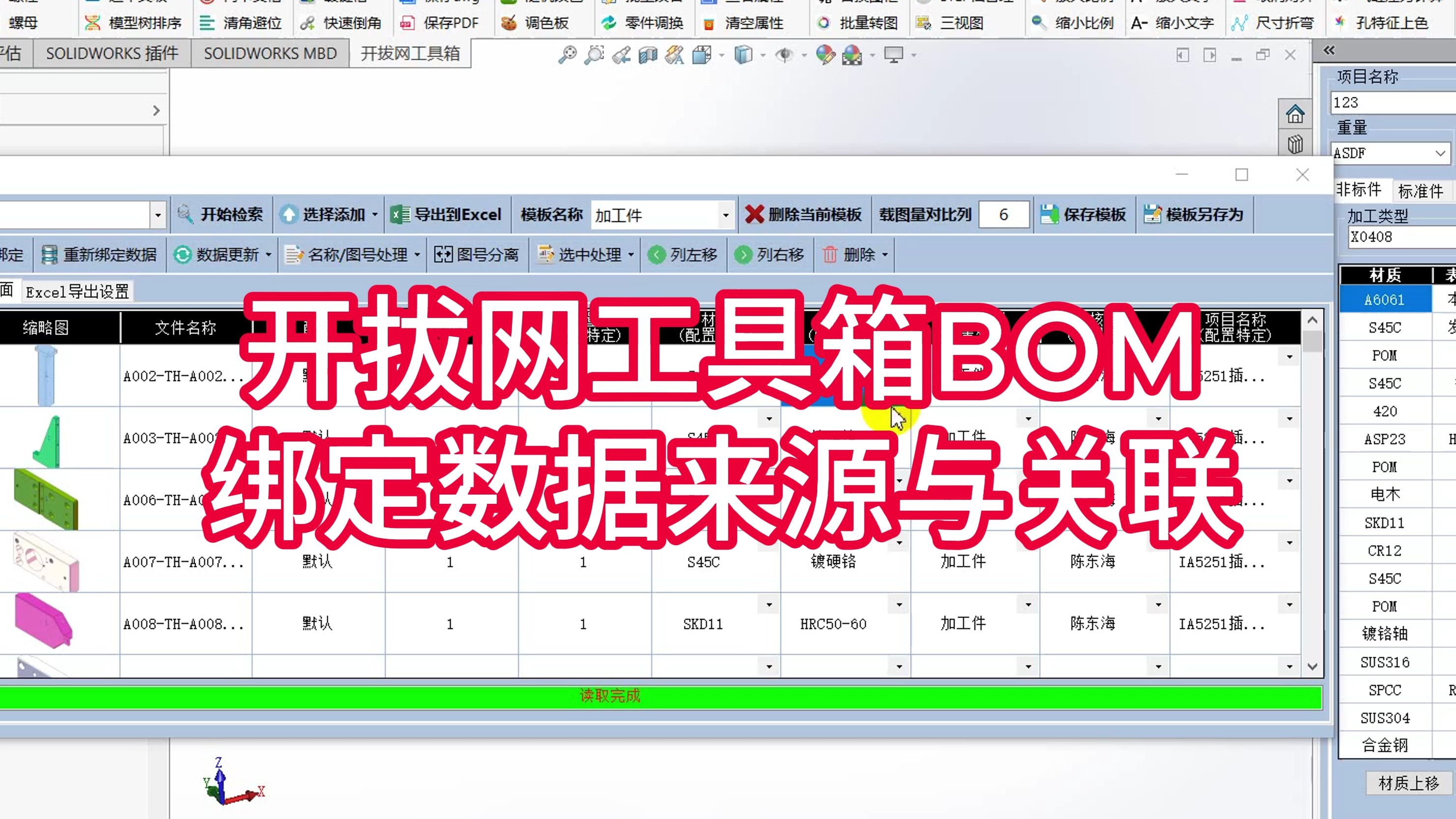Click 删除当前模板 button
The height and width of the screenshot is (819, 1456).
(x=803, y=214)
